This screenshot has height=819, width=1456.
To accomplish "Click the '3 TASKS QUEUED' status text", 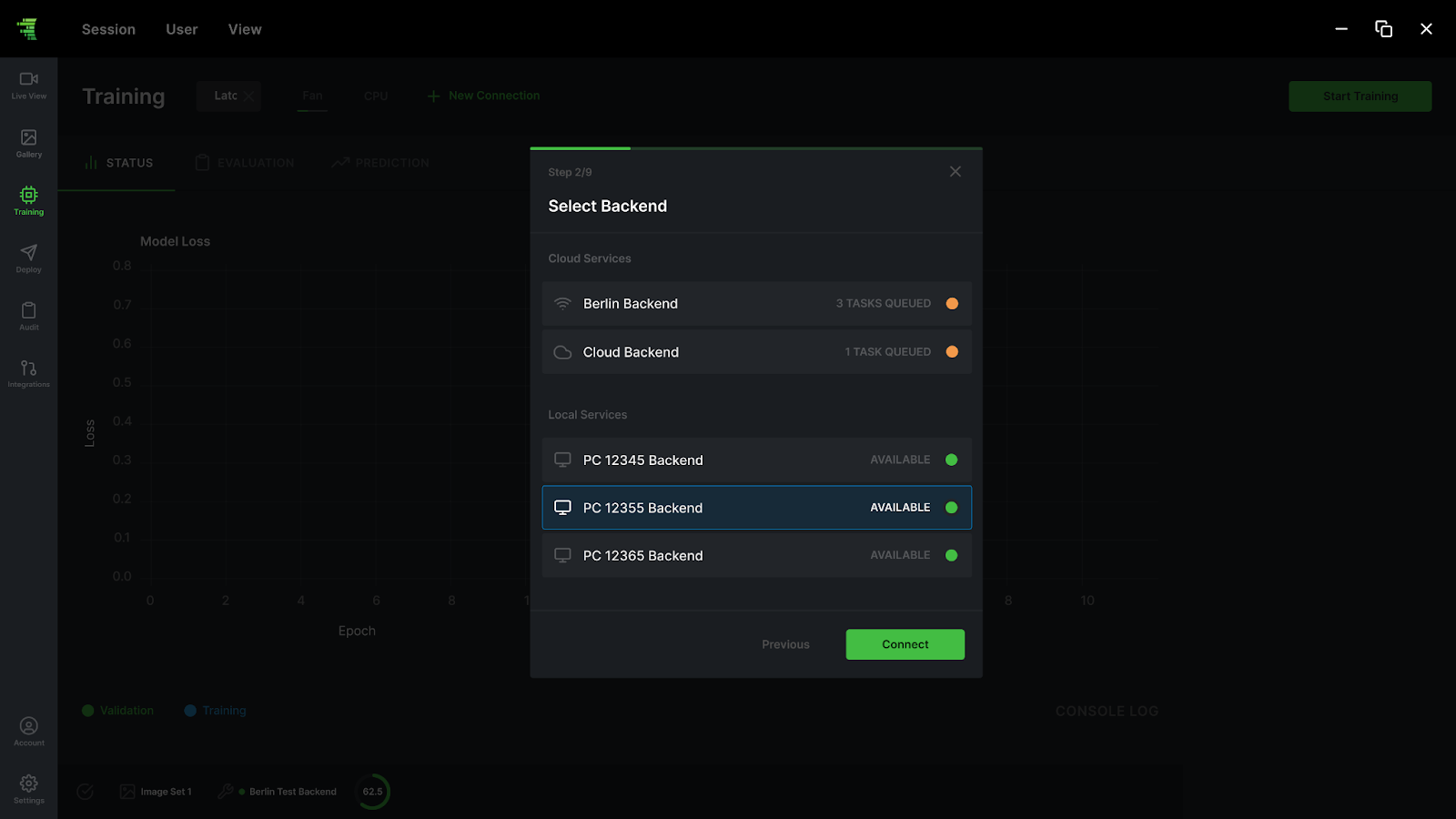I will (884, 303).
